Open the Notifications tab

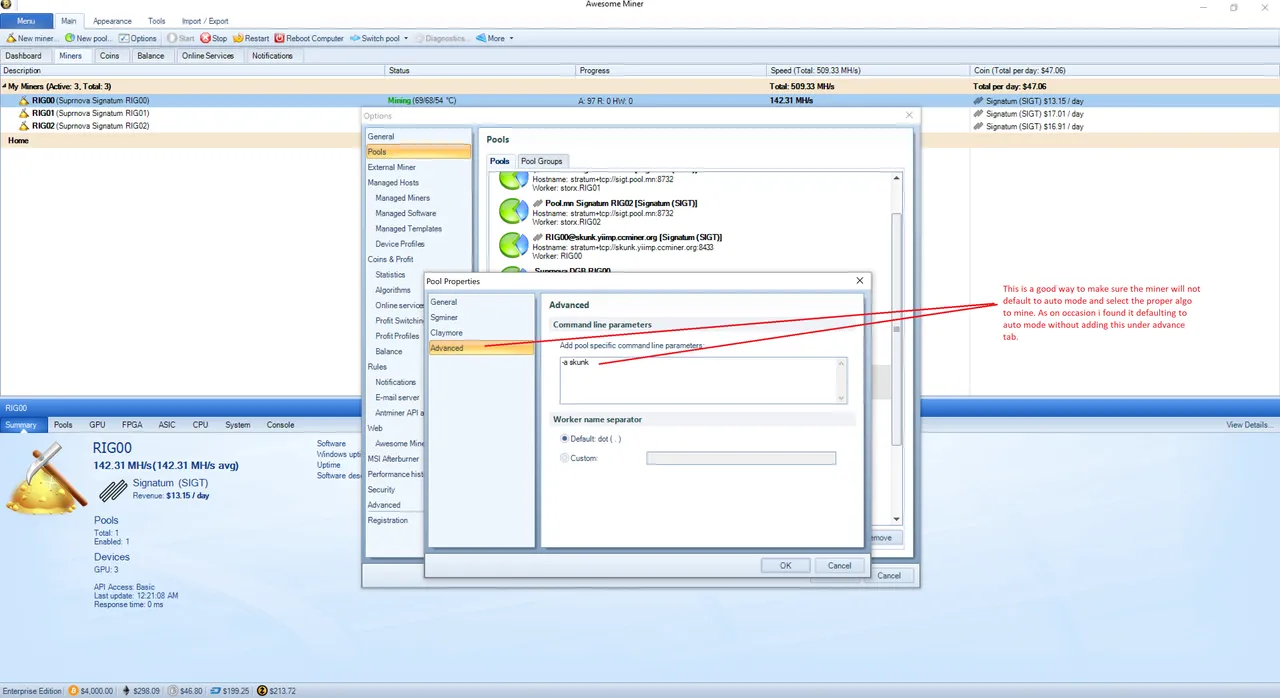click(x=272, y=56)
